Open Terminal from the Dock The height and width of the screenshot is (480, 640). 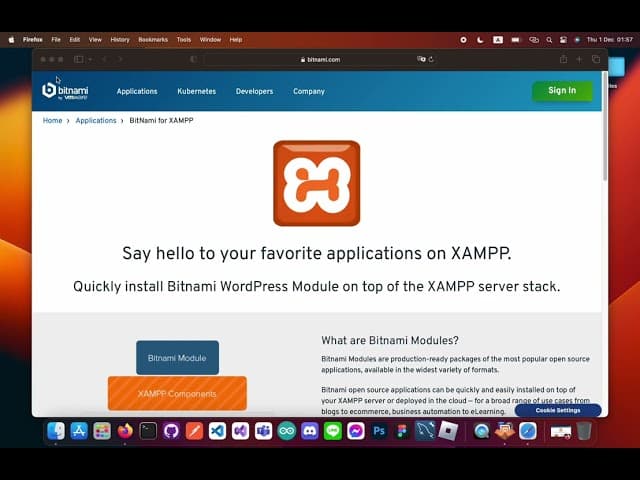coord(148,431)
